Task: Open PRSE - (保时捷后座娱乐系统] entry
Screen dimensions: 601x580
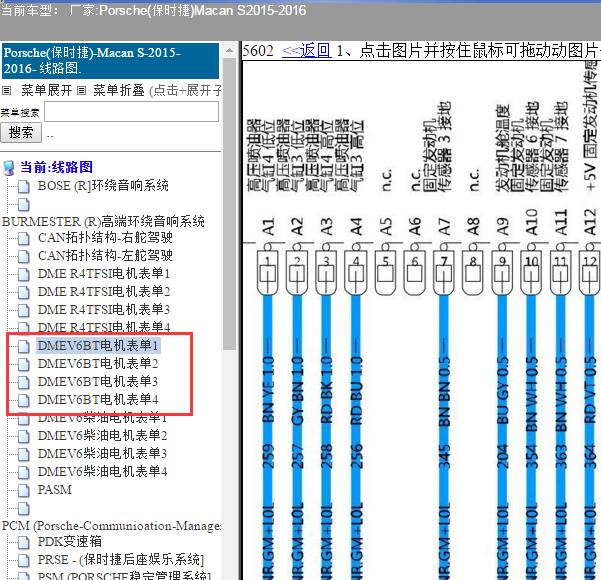Action: 121,560
